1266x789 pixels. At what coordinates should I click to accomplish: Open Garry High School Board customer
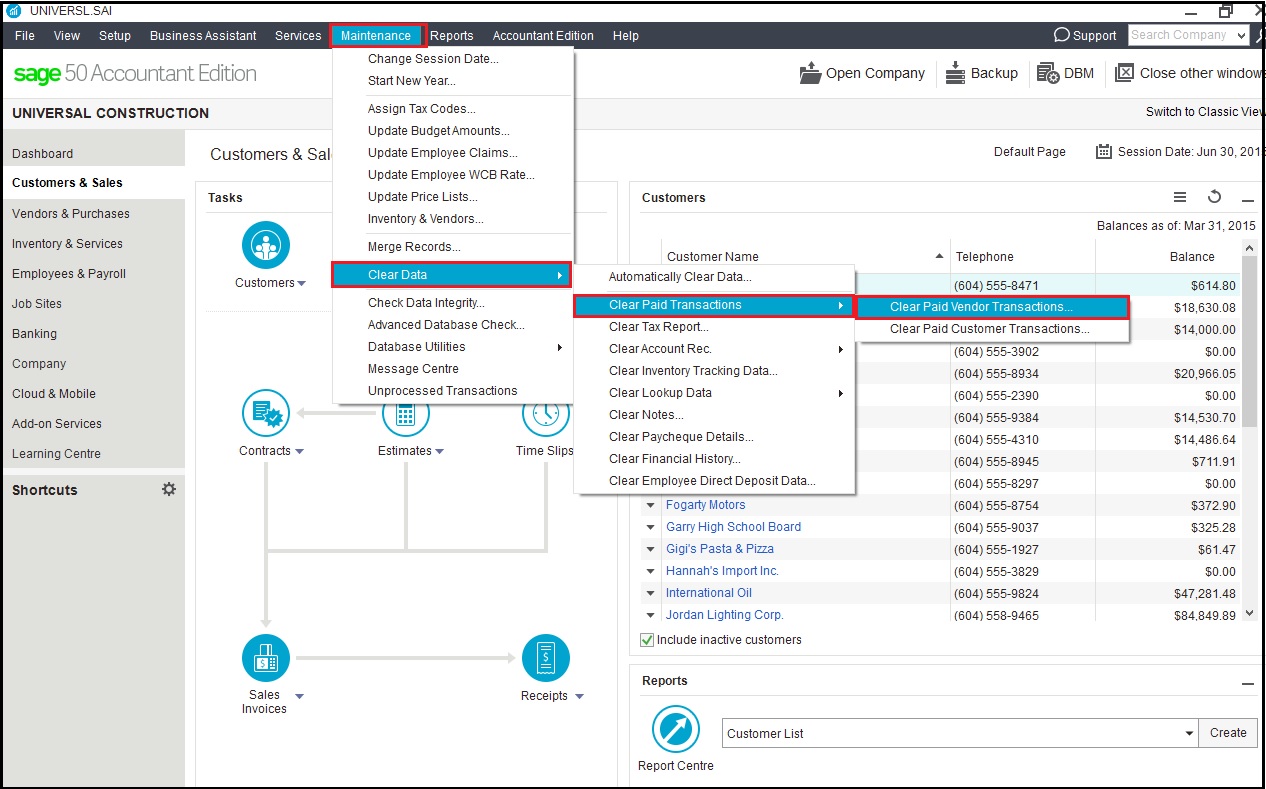(733, 527)
